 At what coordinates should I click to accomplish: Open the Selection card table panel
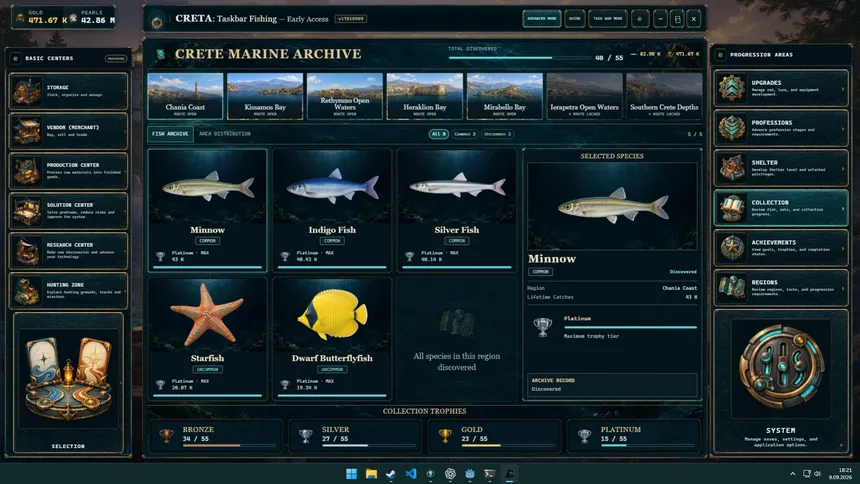pos(69,382)
